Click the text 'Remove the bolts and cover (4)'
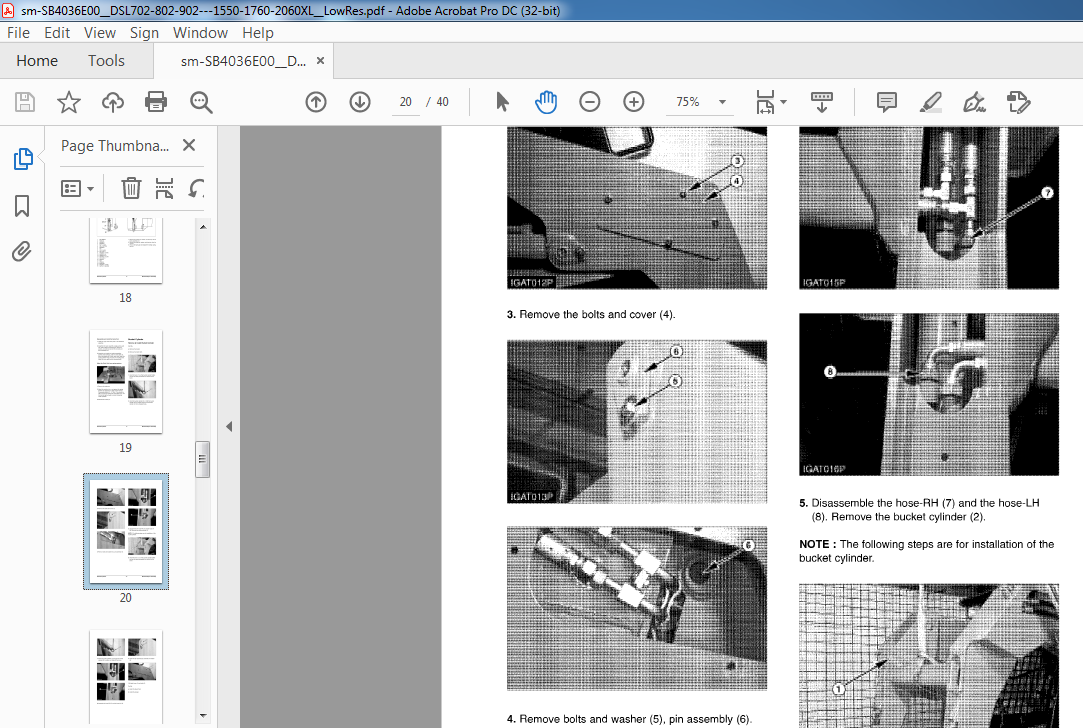Screen dimensions: 1083x728 597,314
